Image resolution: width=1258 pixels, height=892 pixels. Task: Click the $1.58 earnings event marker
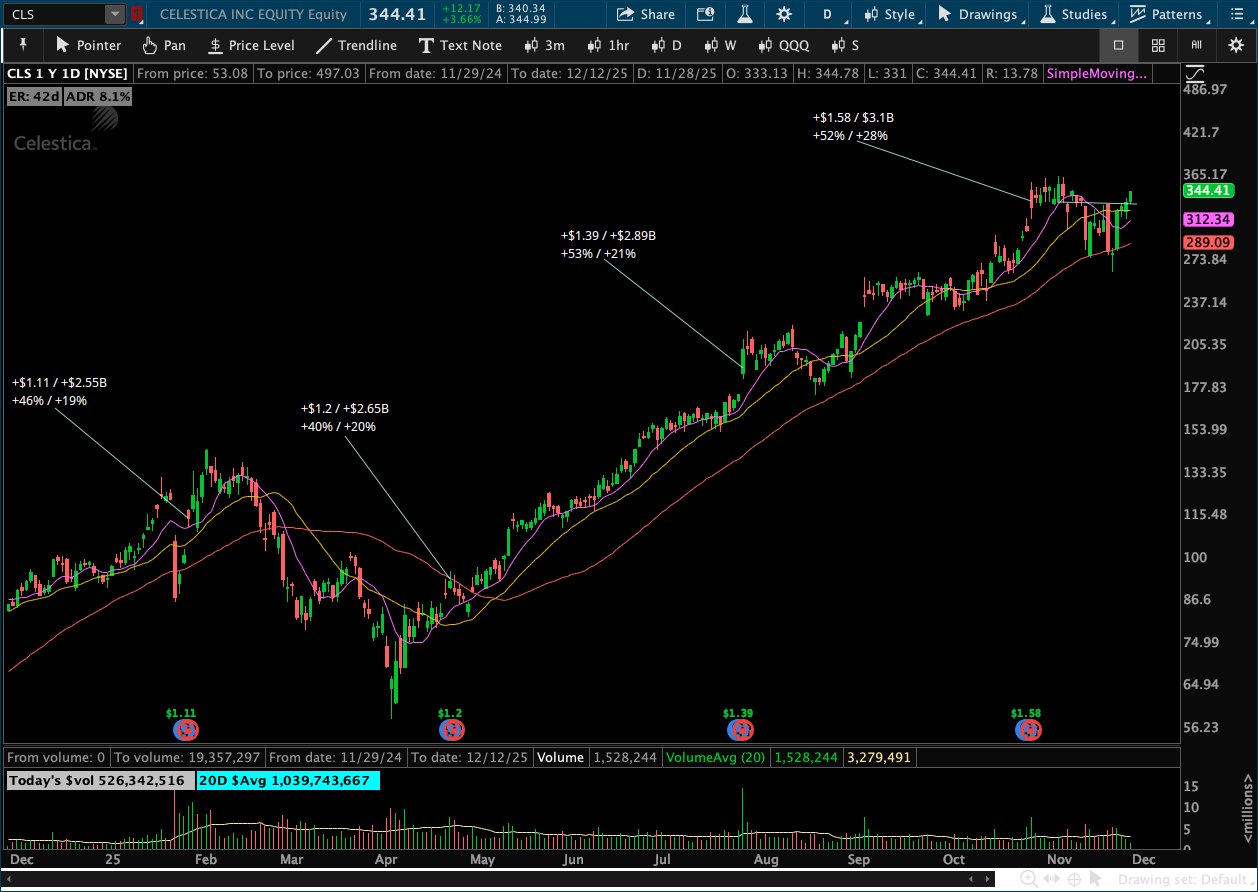click(1026, 730)
